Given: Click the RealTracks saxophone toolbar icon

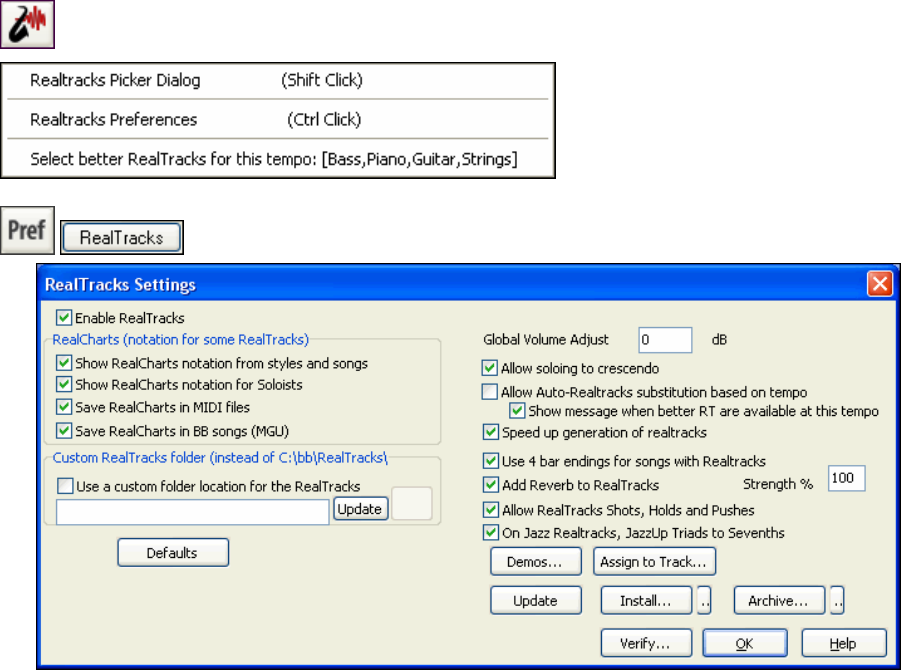Looking at the screenshot, I should point(27,24).
